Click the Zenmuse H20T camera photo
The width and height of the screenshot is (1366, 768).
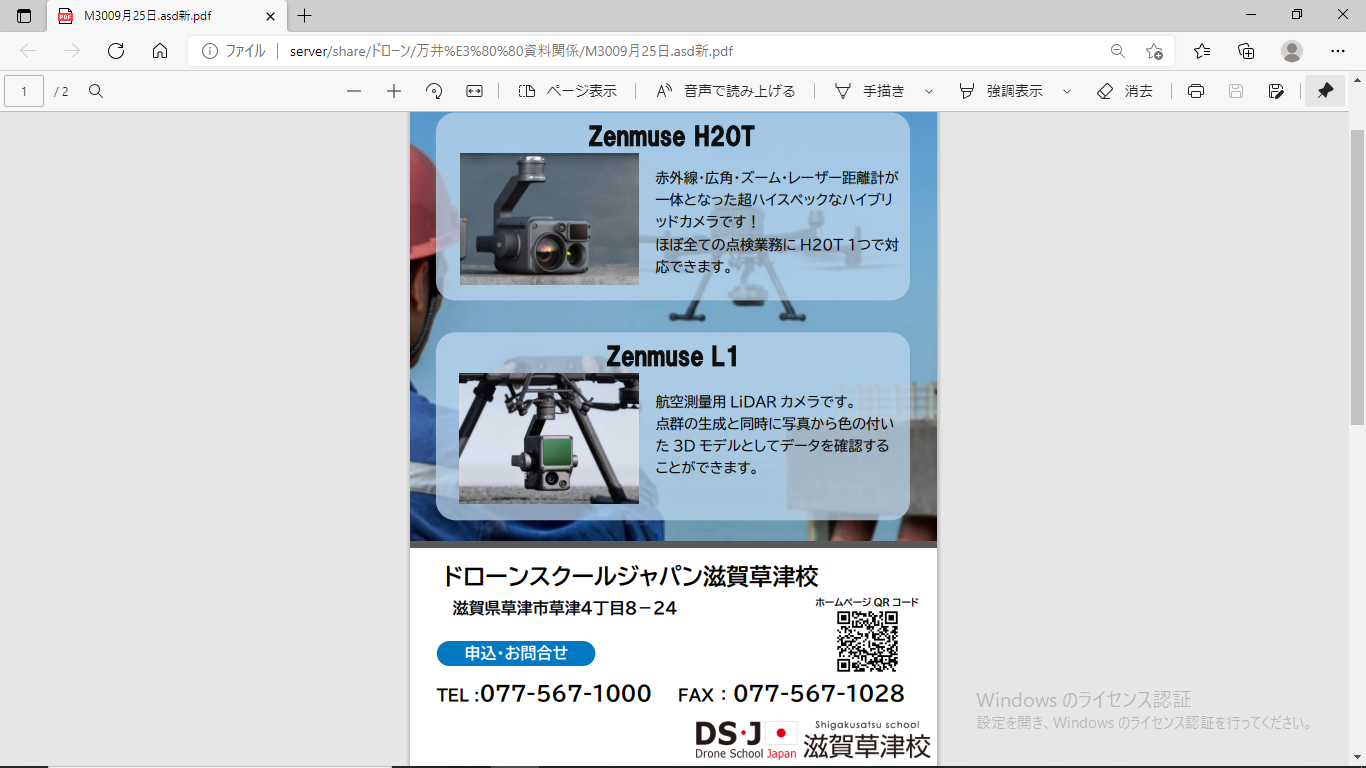pyautogui.click(x=549, y=219)
